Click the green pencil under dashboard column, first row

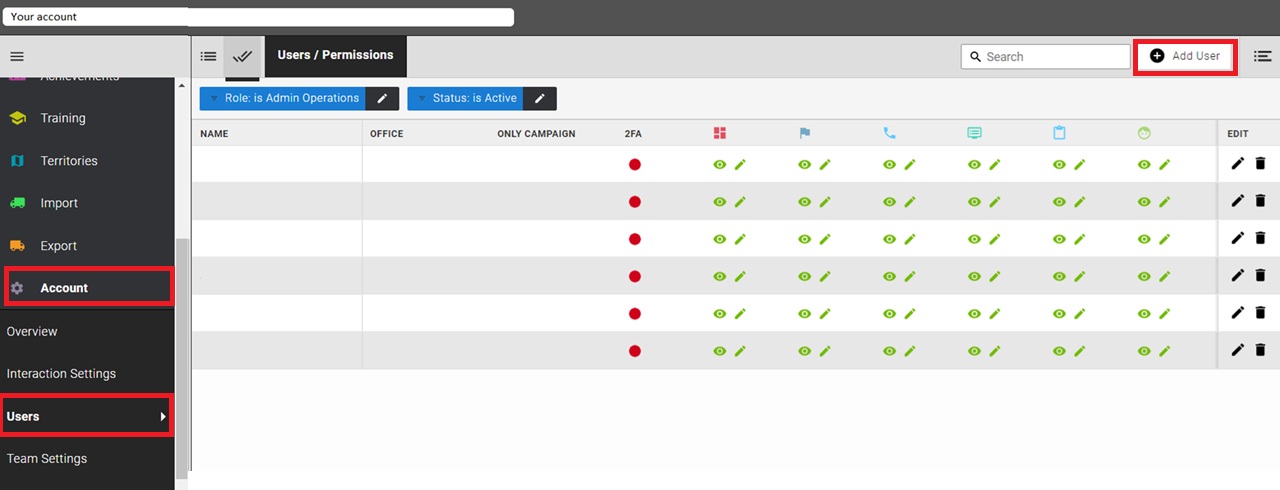pyautogui.click(x=740, y=164)
